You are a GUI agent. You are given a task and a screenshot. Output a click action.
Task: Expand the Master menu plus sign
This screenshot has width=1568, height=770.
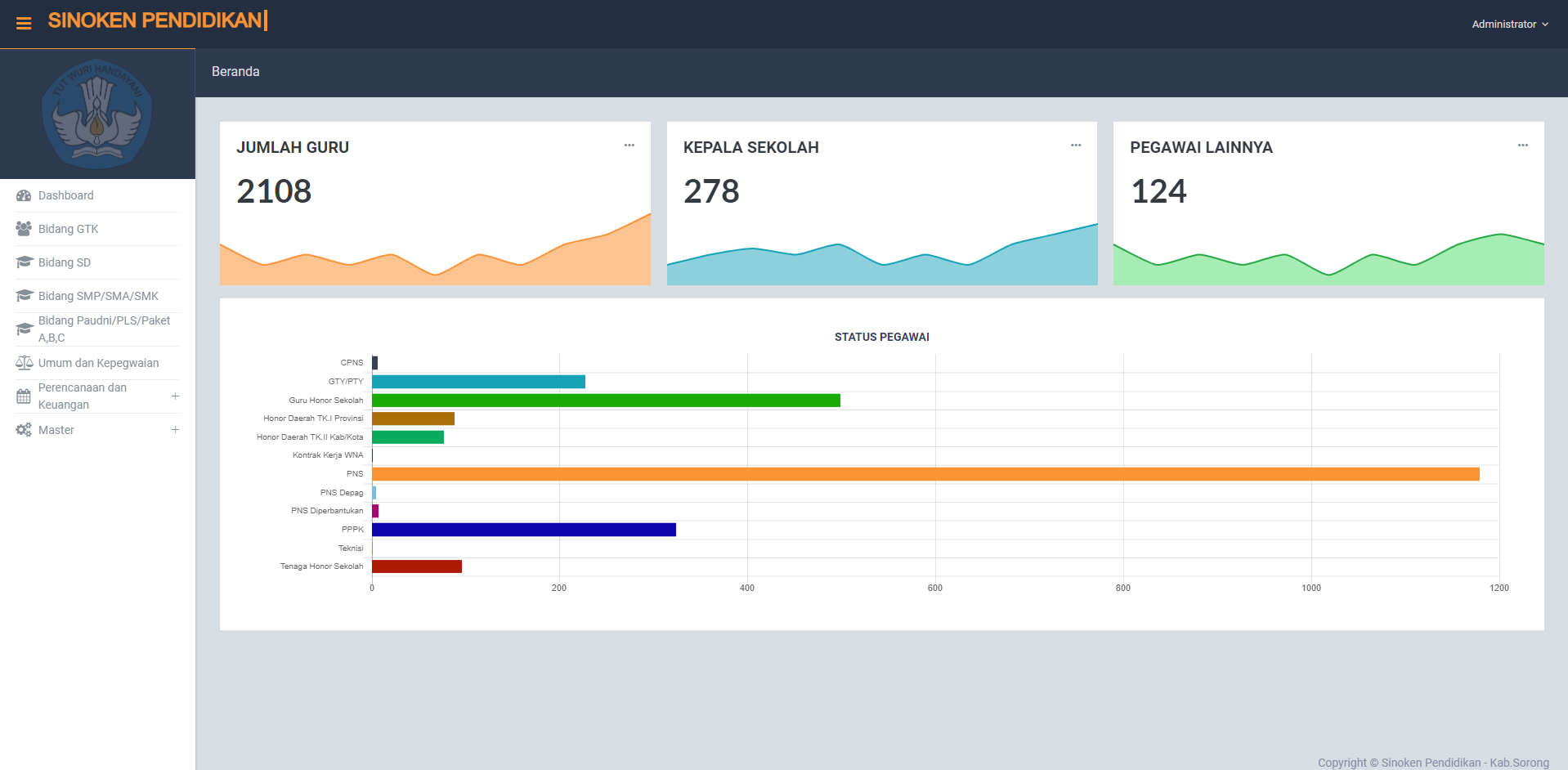175,430
